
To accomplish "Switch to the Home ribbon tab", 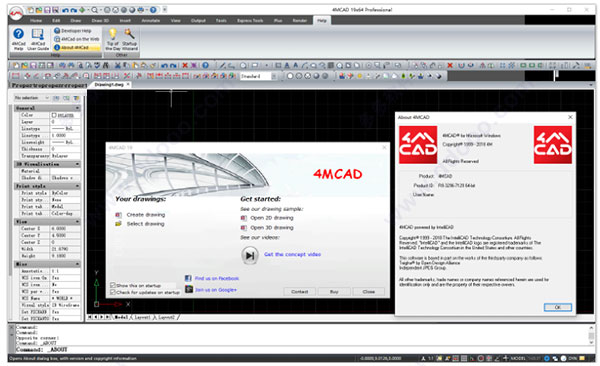I will coord(36,21).
